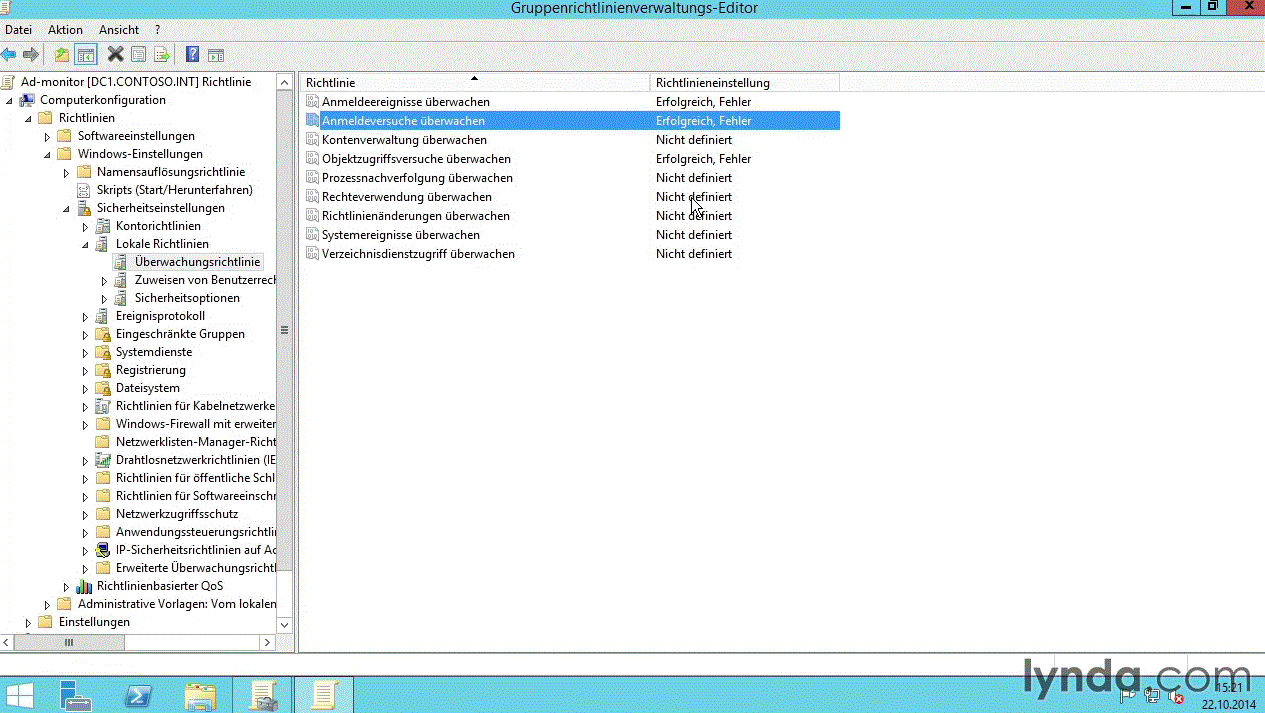Click the Delete (X) toolbar icon
Screen dimensions: 1265x713
[116, 54]
